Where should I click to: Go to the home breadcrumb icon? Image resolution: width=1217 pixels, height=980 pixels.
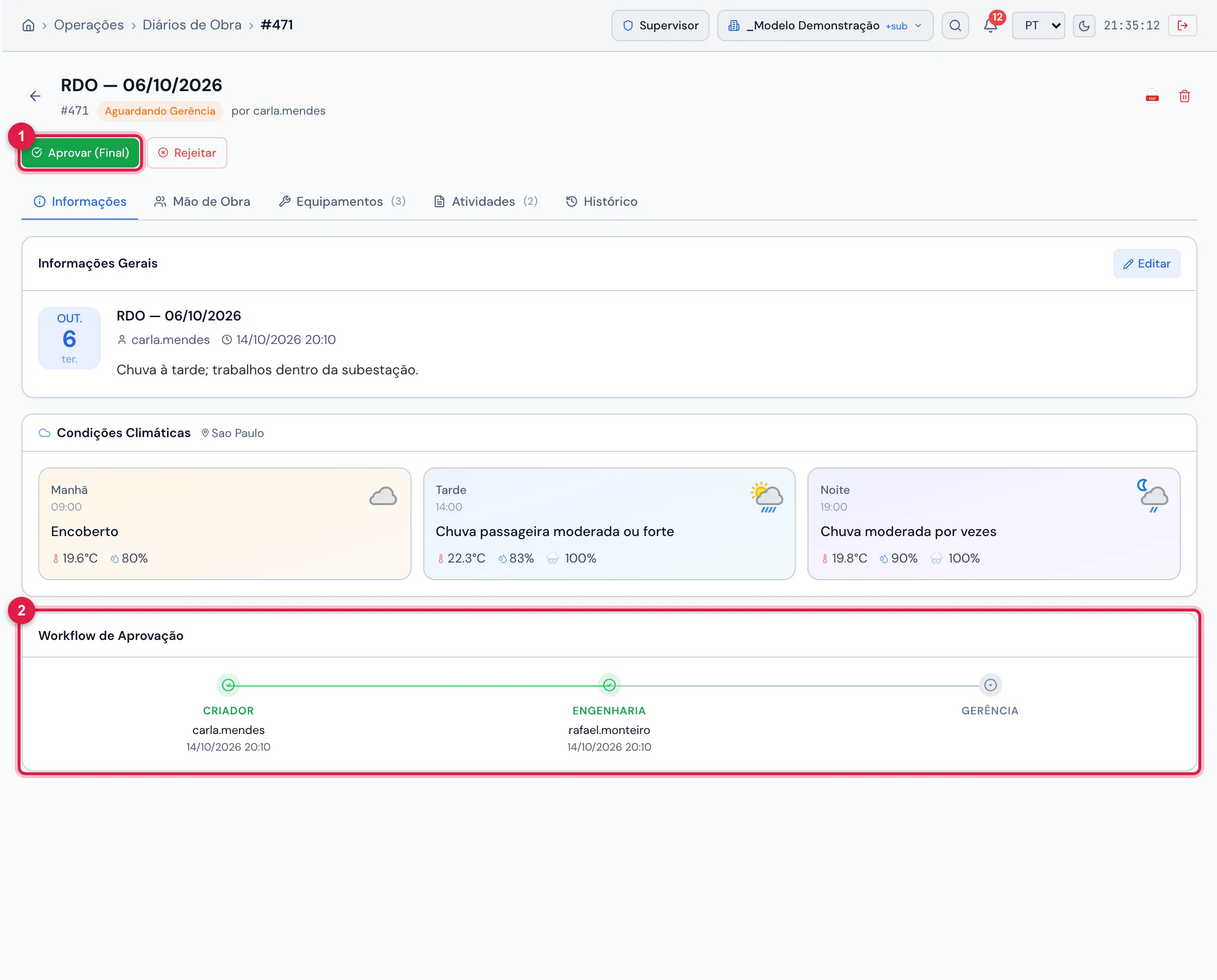coord(28,25)
